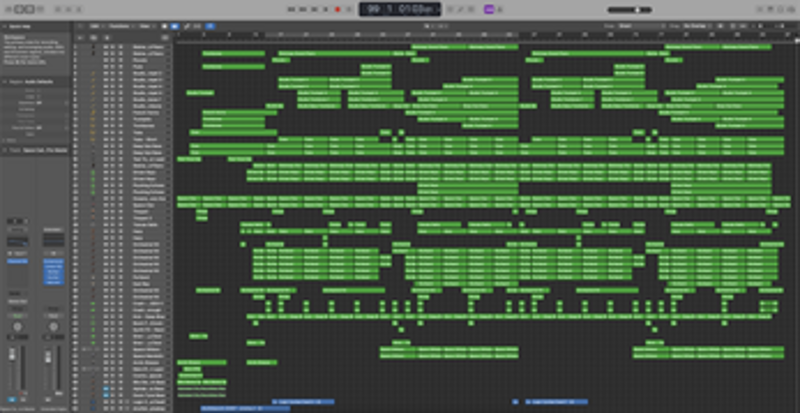Open the Functions menu in Tracks area
The image size is (800, 413).
click(x=121, y=26)
